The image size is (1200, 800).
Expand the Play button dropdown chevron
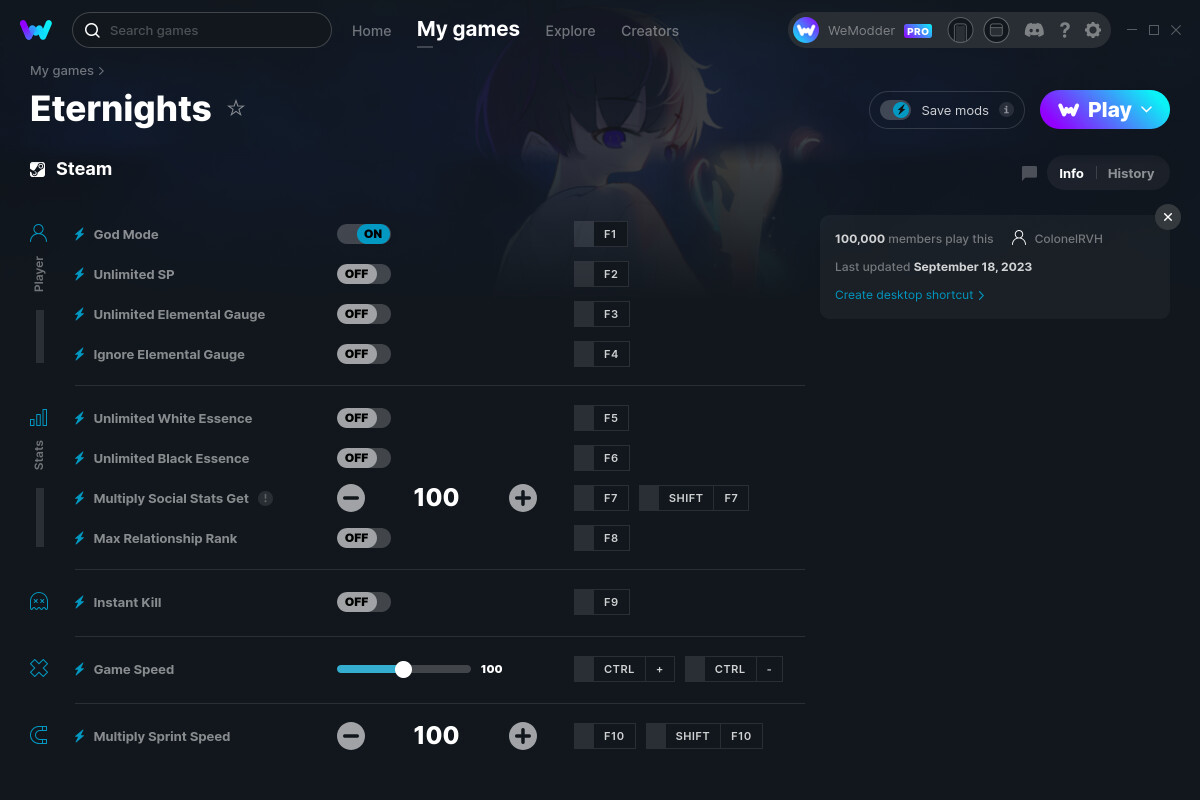coord(1147,109)
